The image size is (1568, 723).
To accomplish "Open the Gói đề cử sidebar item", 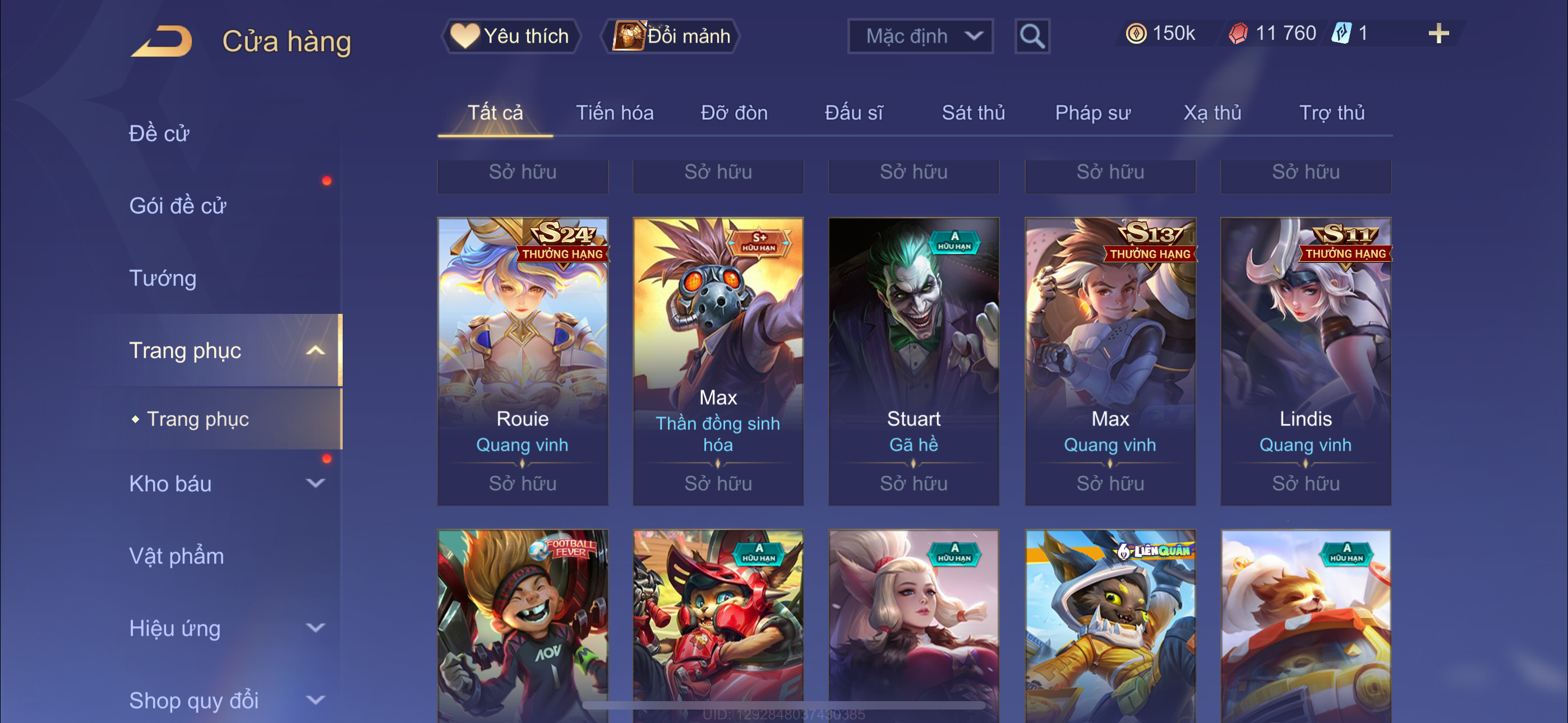I will [x=178, y=206].
